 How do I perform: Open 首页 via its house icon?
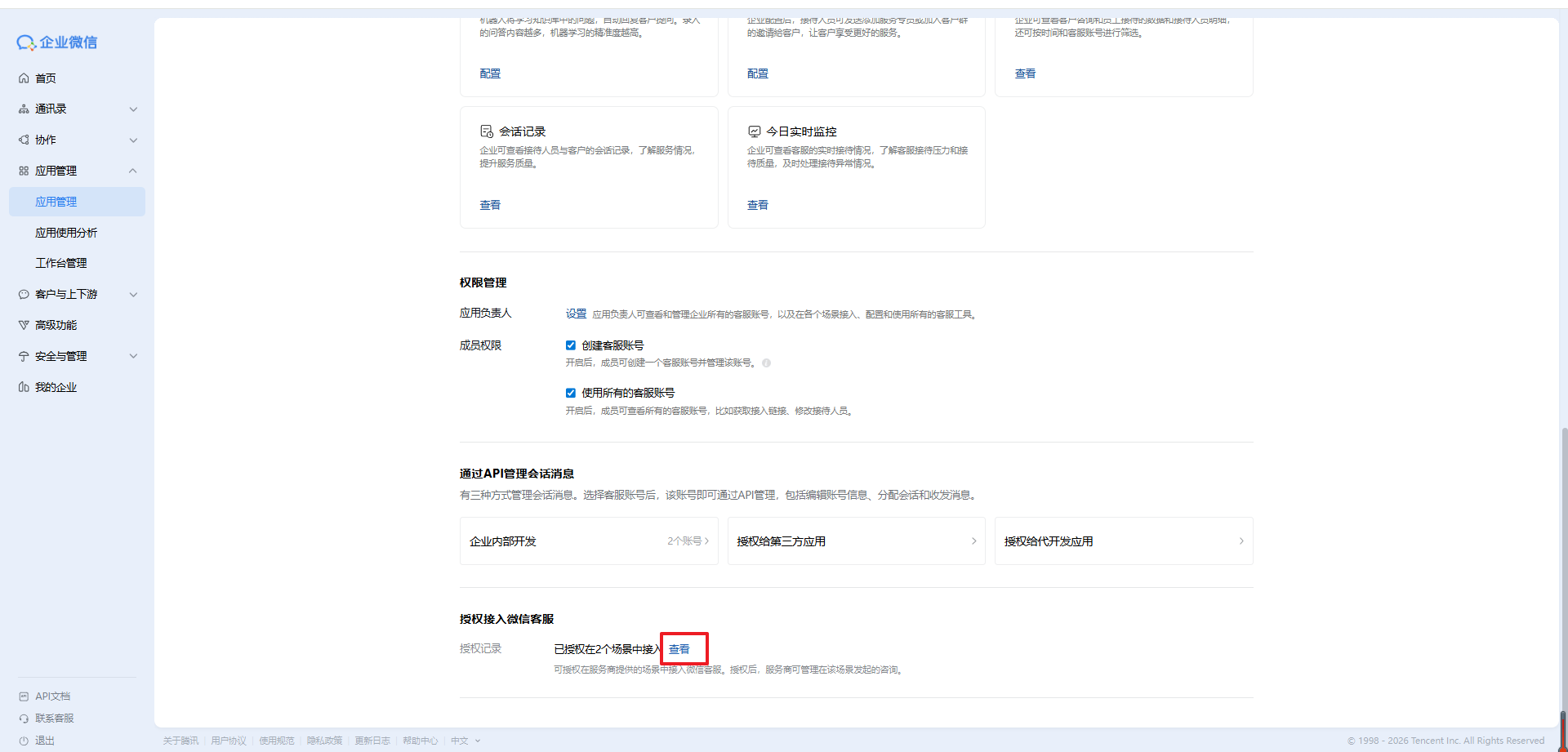24,78
